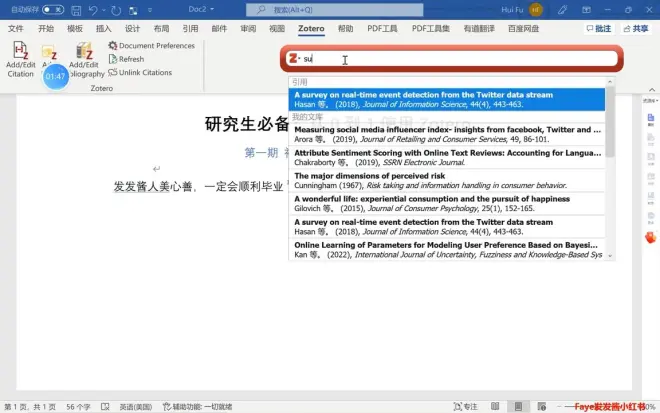
Task: Click the language 英语(美国) status entry
Action: 136,407
